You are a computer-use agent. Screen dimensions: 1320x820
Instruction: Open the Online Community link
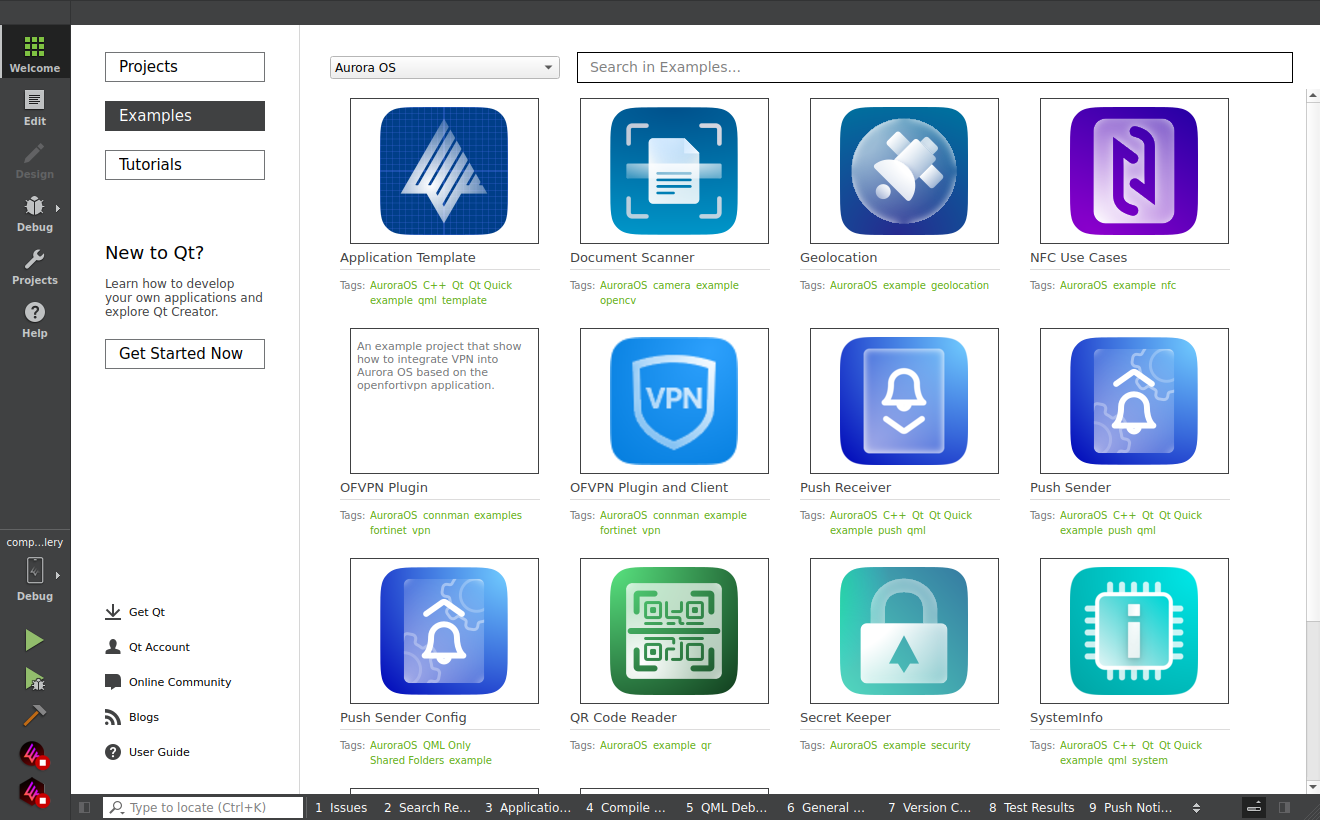tap(179, 682)
